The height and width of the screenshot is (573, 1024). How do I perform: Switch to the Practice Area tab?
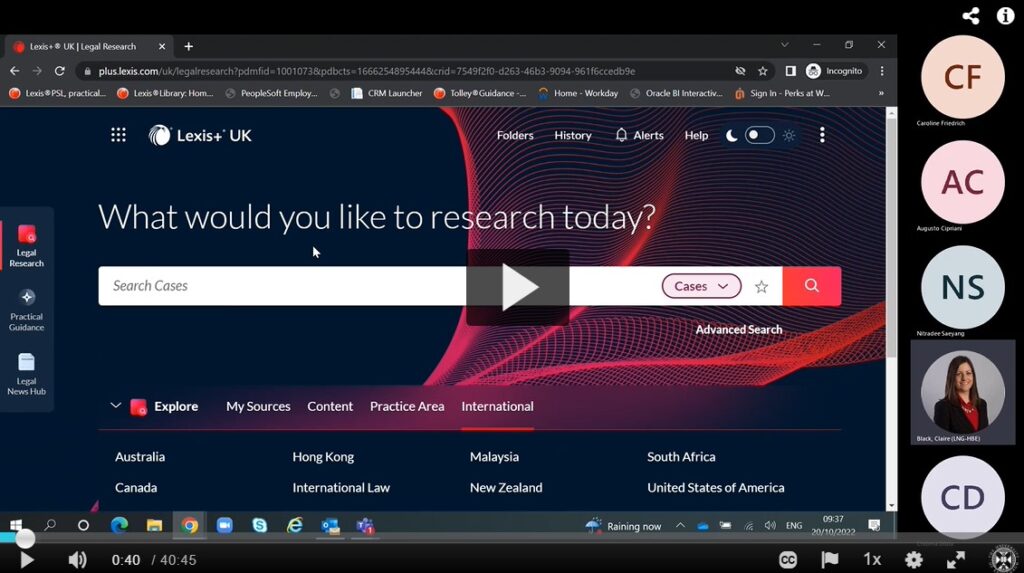[407, 406]
